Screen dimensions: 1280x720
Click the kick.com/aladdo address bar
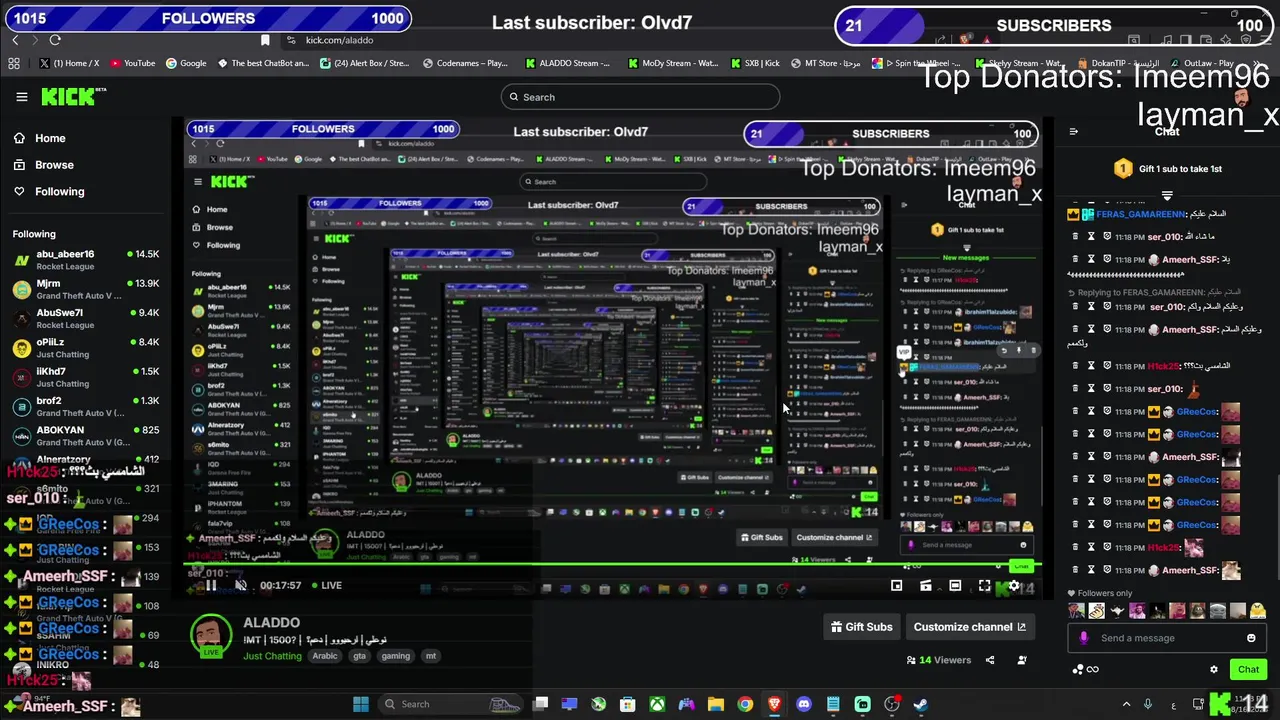340,40
